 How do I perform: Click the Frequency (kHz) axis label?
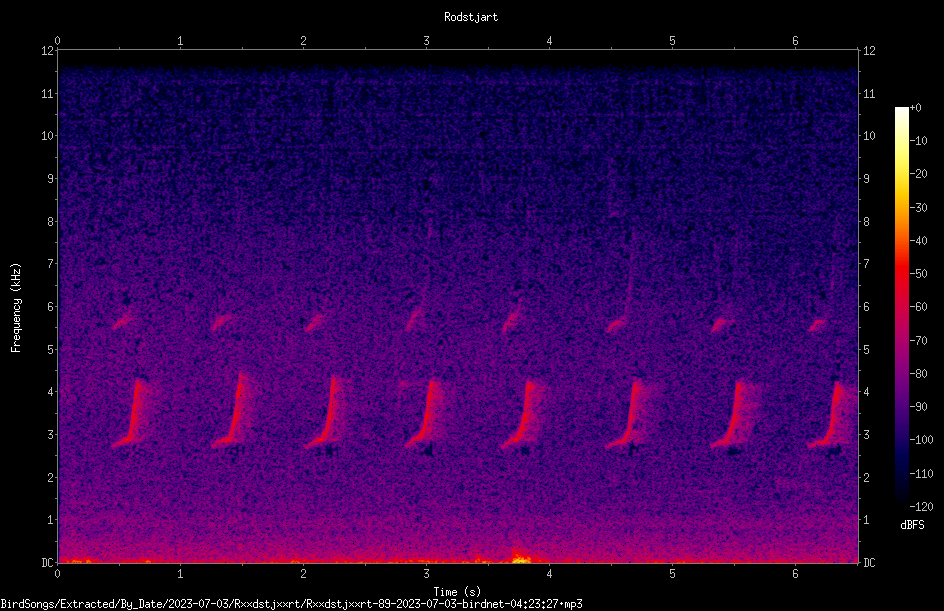coord(16,308)
